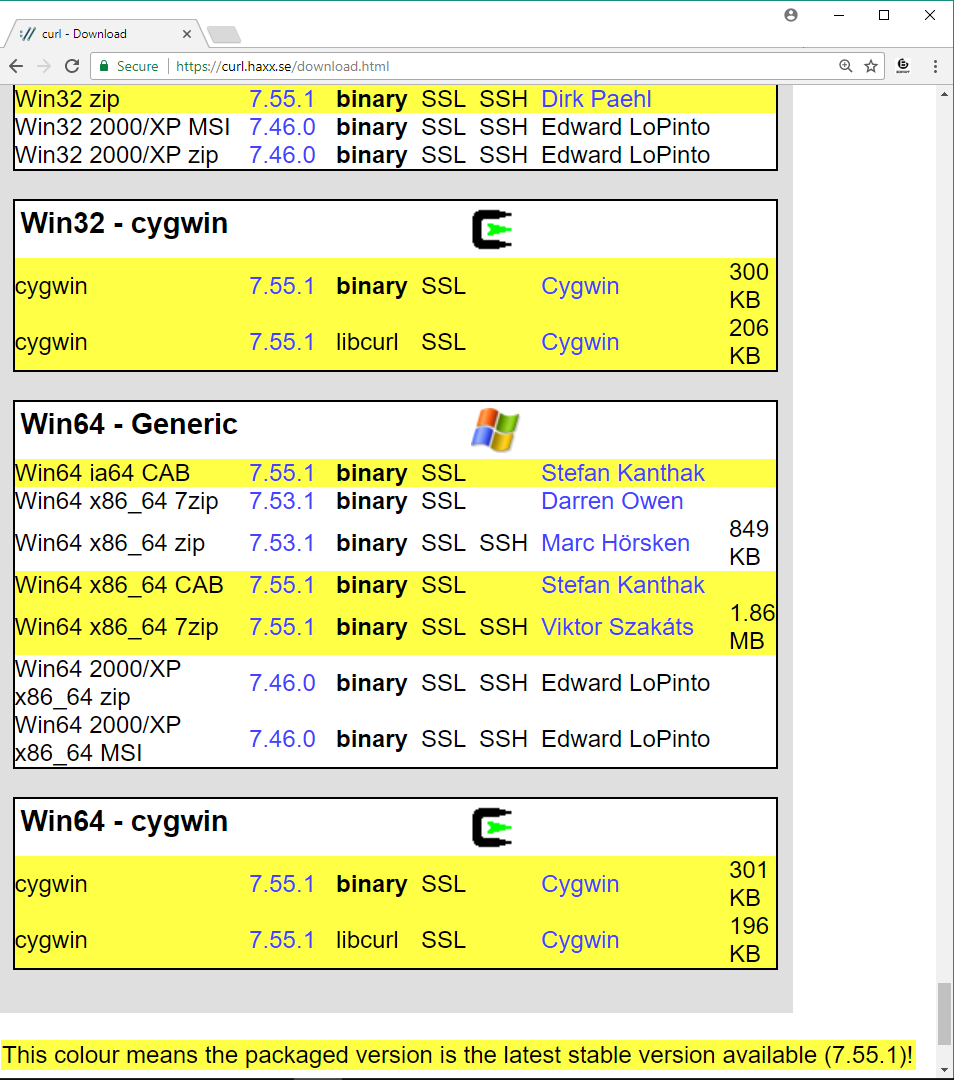The image size is (954, 1080).
Task: Reload the curl download page
Action: (x=72, y=66)
